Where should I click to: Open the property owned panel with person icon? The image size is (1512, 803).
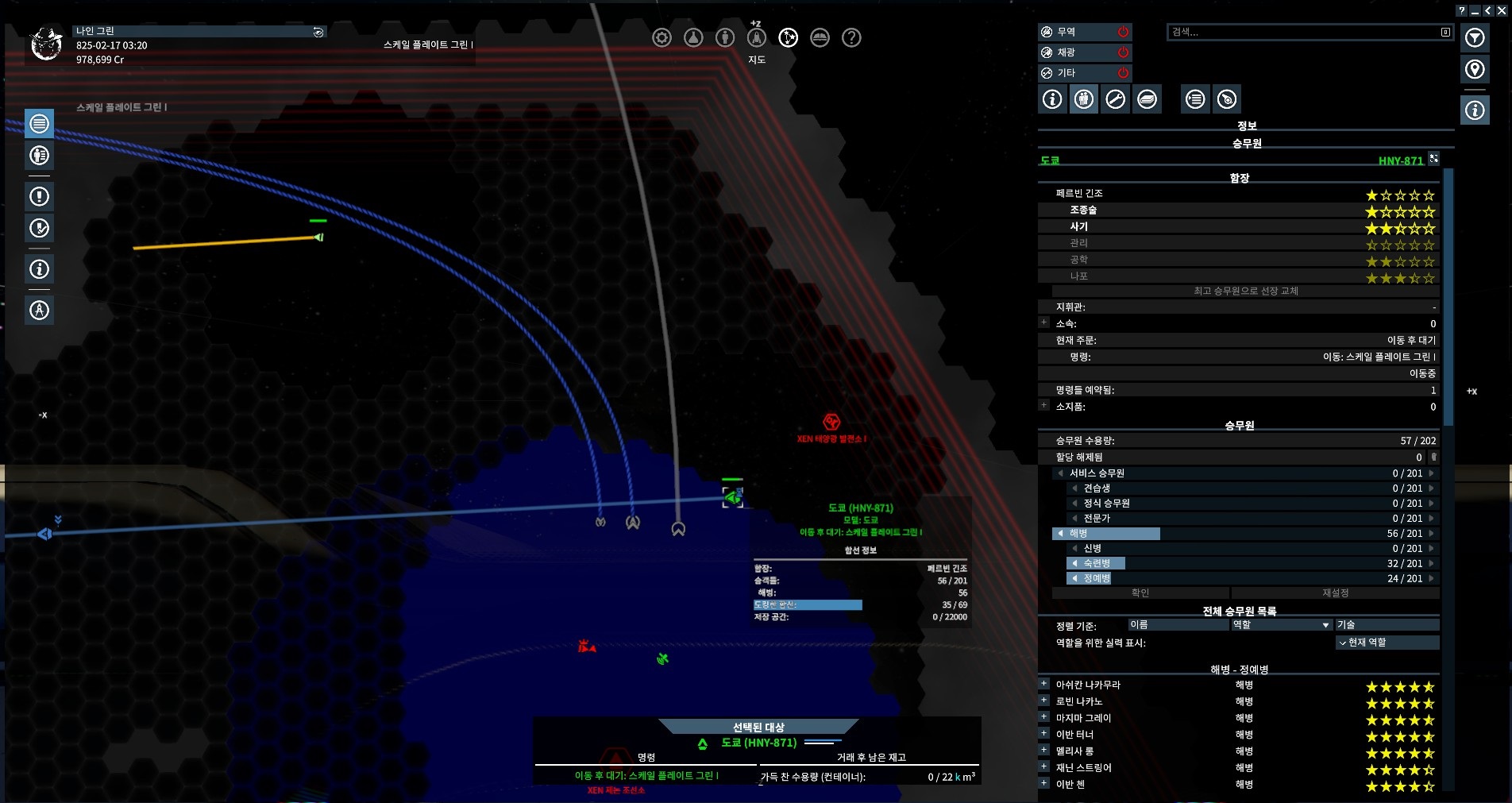39,155
